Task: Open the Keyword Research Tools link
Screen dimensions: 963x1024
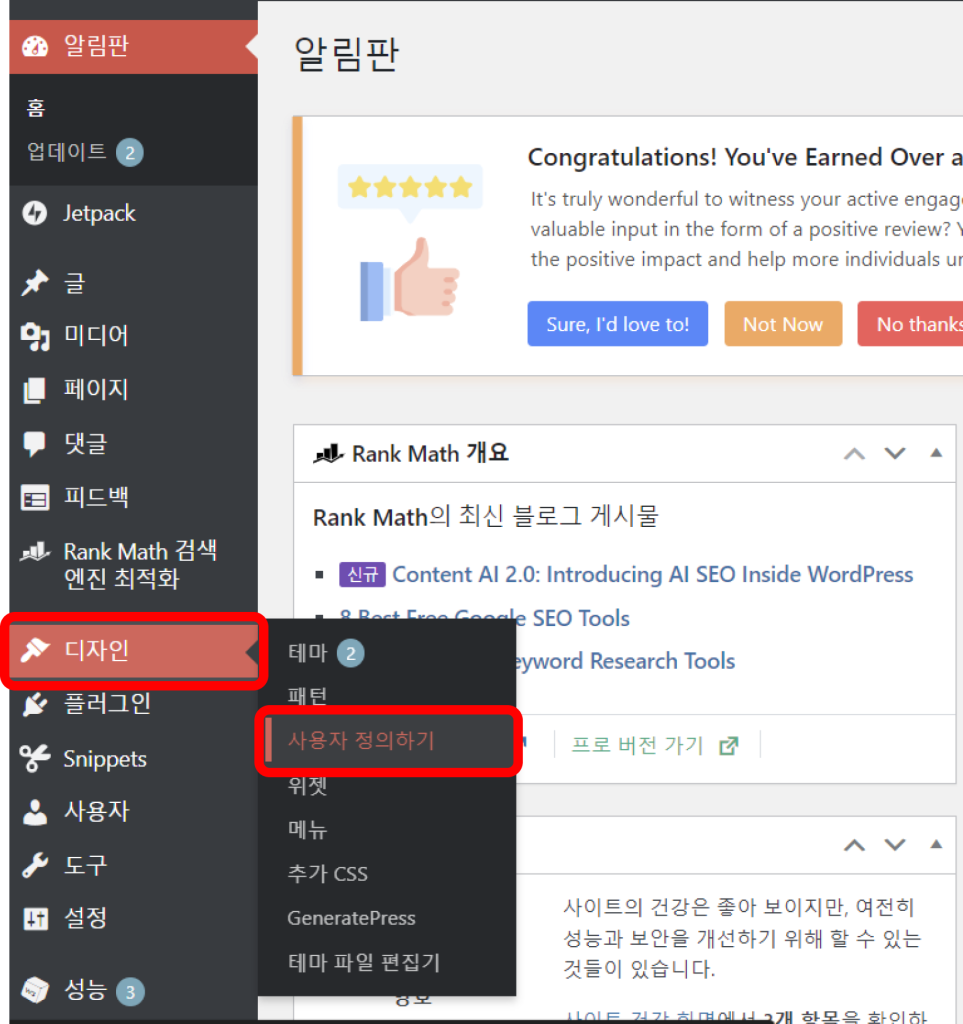Action: [626, 661]
